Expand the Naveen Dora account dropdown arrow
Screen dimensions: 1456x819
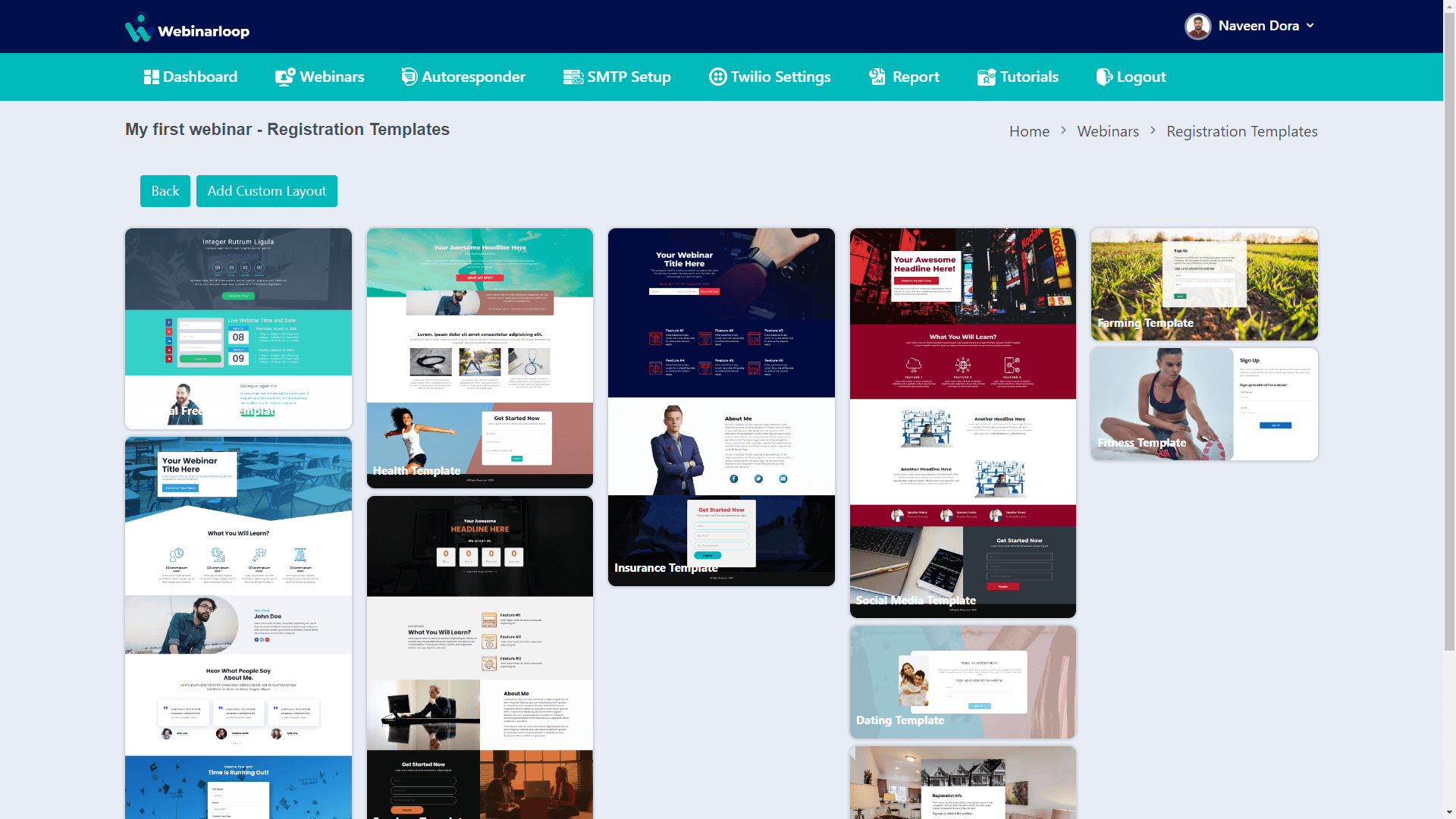coord(1310,26)
